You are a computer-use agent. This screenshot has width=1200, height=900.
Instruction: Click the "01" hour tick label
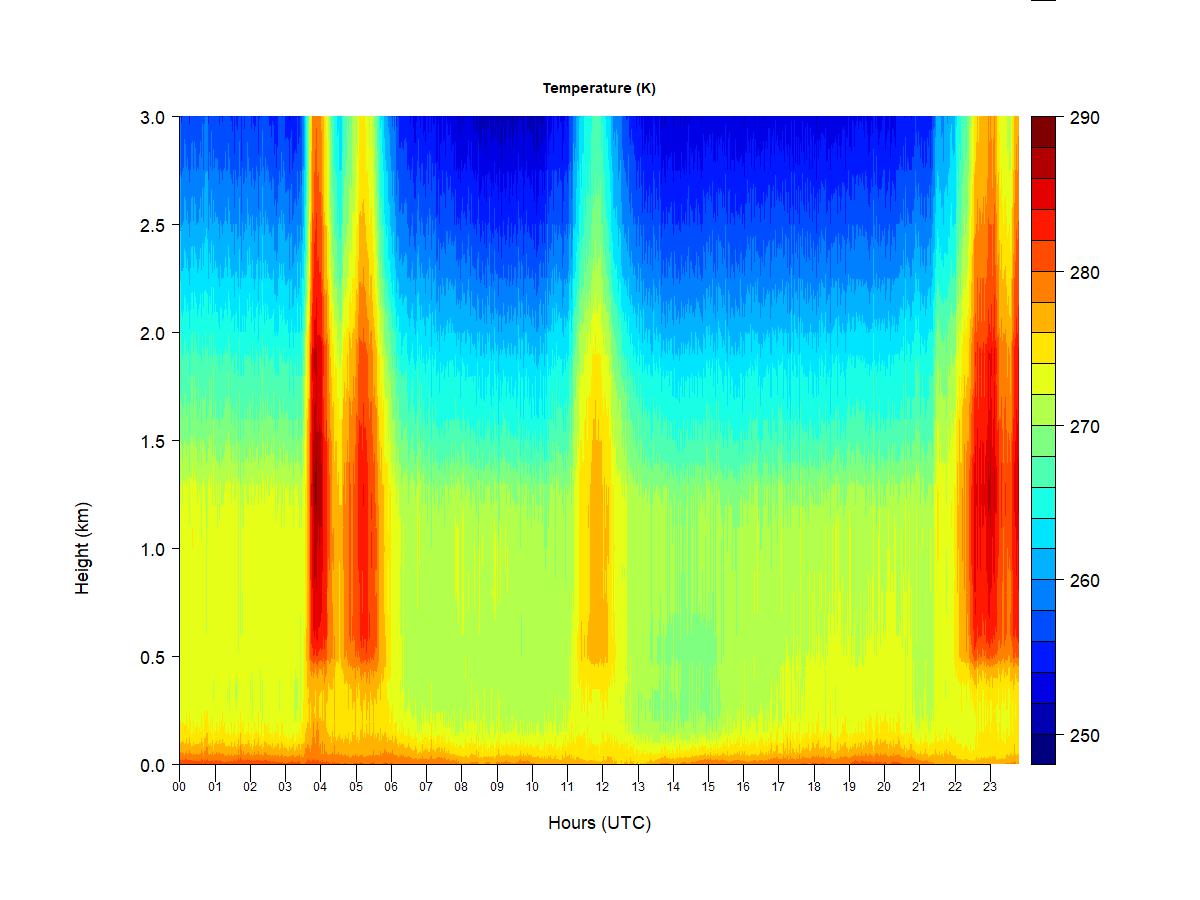[215, 787]
